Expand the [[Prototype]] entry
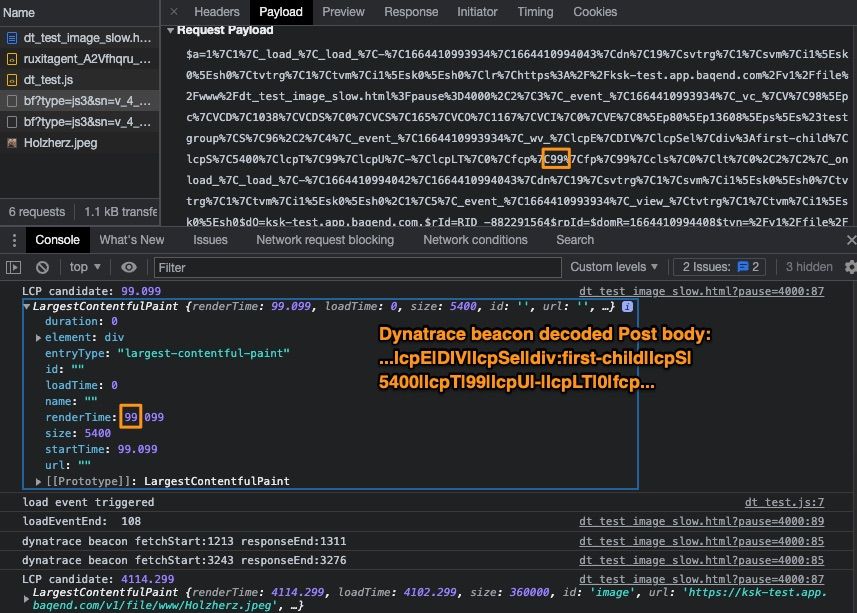The width and height of the screenshot is (857, 613). tap(39, 481)
